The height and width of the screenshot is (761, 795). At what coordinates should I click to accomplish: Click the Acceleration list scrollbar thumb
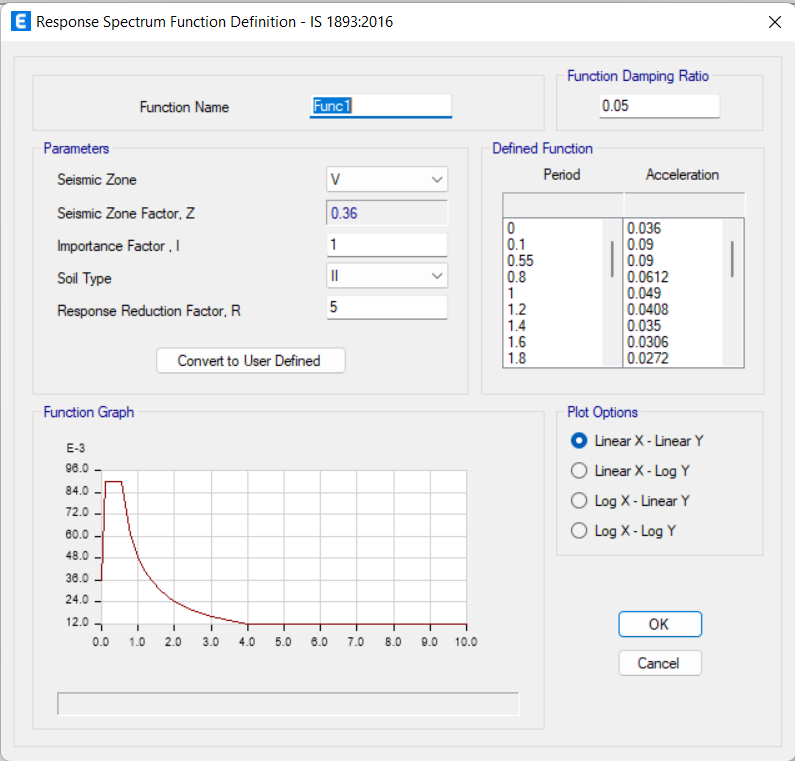[x=732, y=259]
